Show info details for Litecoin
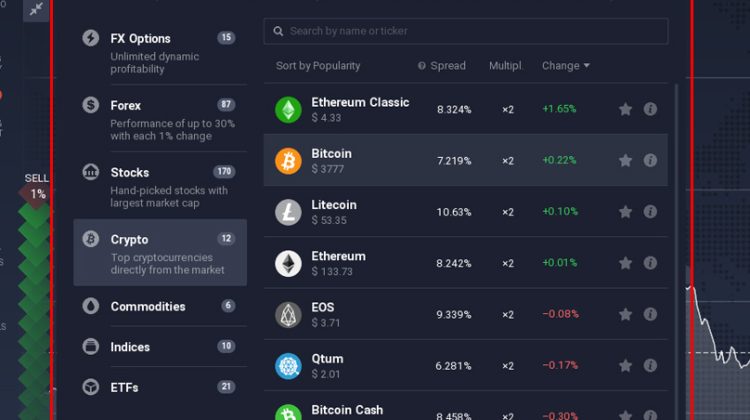Screen dimensions: 750x420 pos(650,212)
